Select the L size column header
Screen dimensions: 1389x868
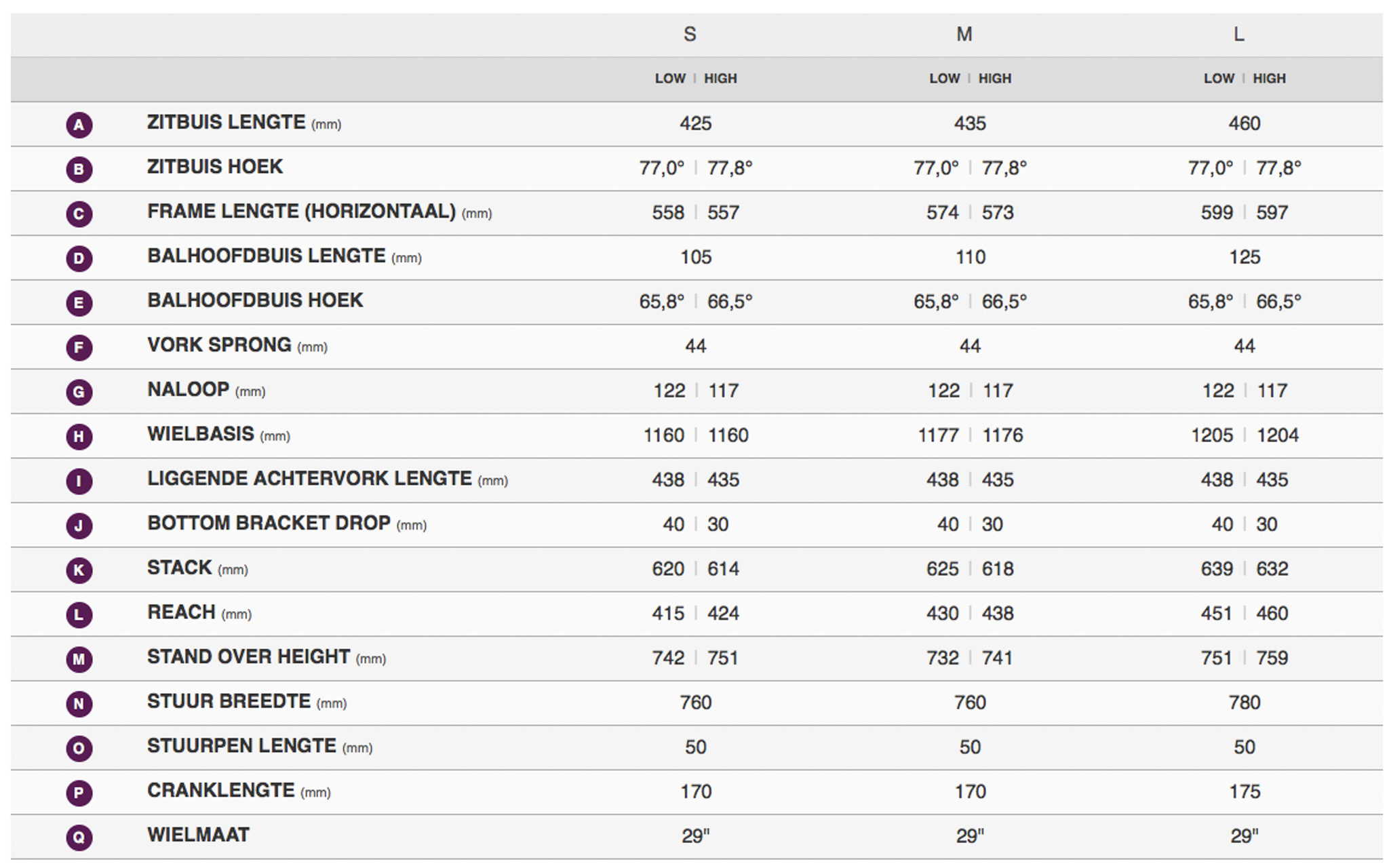coord(1239,34)
